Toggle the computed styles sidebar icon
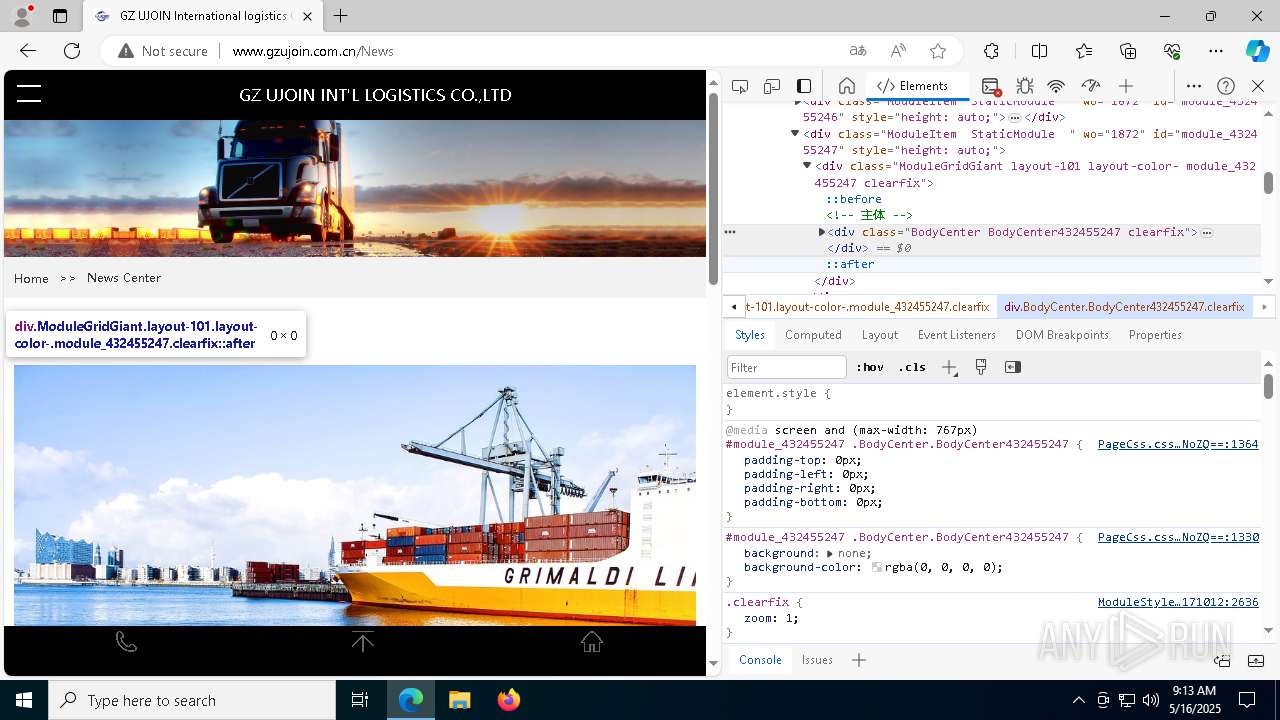This screenshot has width=1280, height=720. 1013,367
